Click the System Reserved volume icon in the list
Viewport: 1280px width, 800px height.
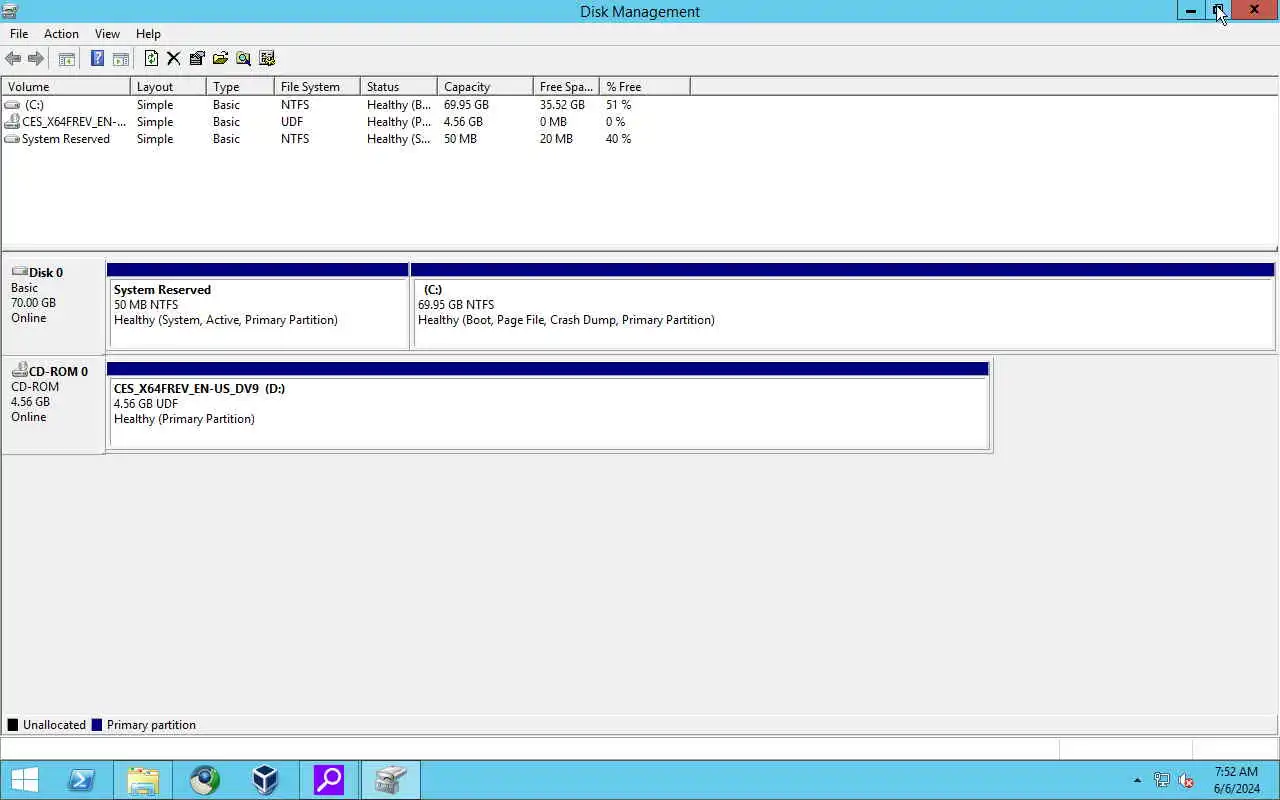coord(12,139)
